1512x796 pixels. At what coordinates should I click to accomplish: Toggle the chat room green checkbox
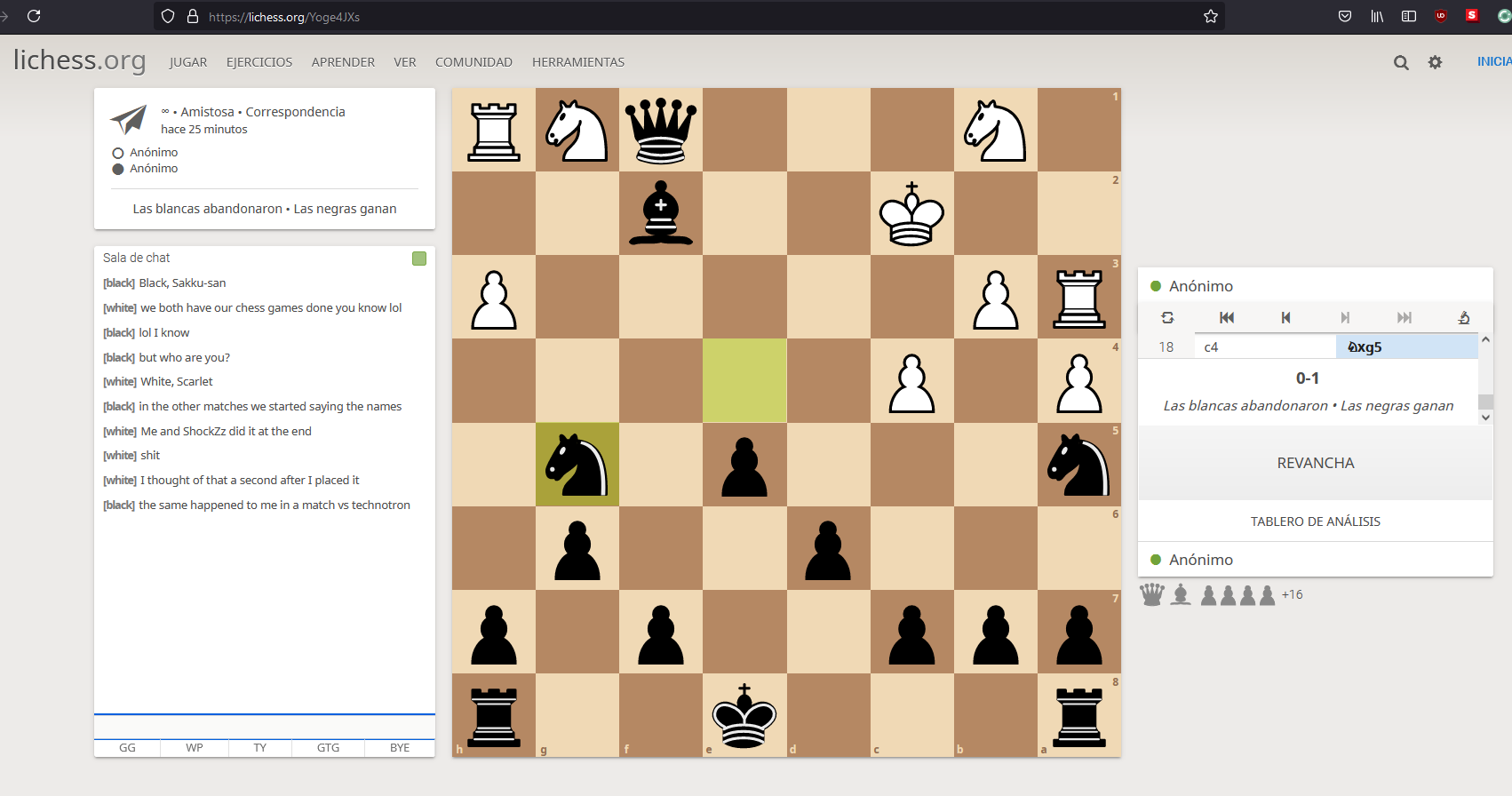tap(419, 259)
